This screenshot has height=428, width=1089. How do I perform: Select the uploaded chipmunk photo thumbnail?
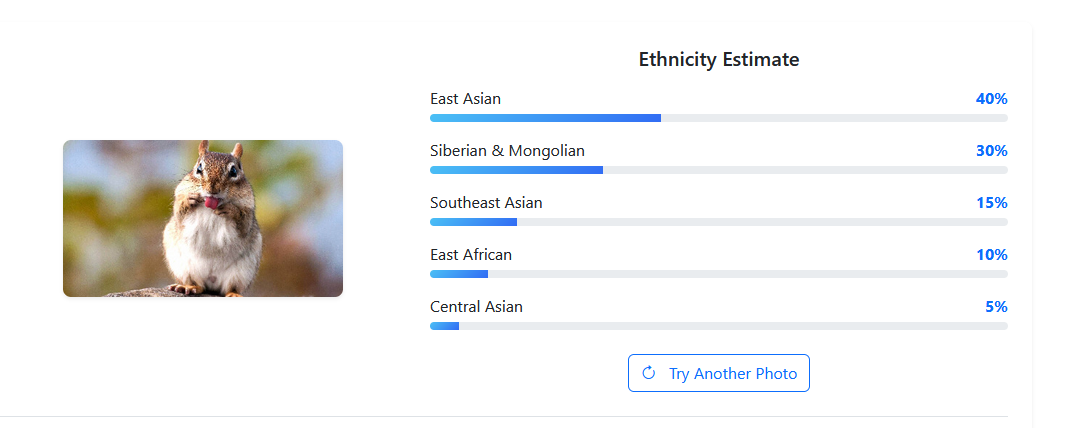pos(203,218)
